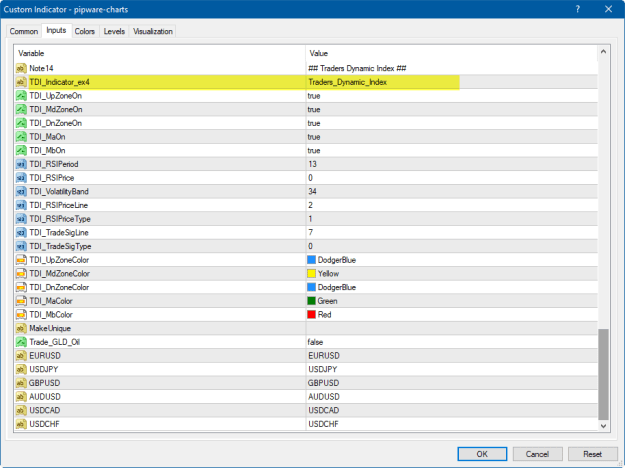Click the bool icon beside TDI_MbOn
The height and width of the screenshot is (468, 625).
[x=21, y=151]
